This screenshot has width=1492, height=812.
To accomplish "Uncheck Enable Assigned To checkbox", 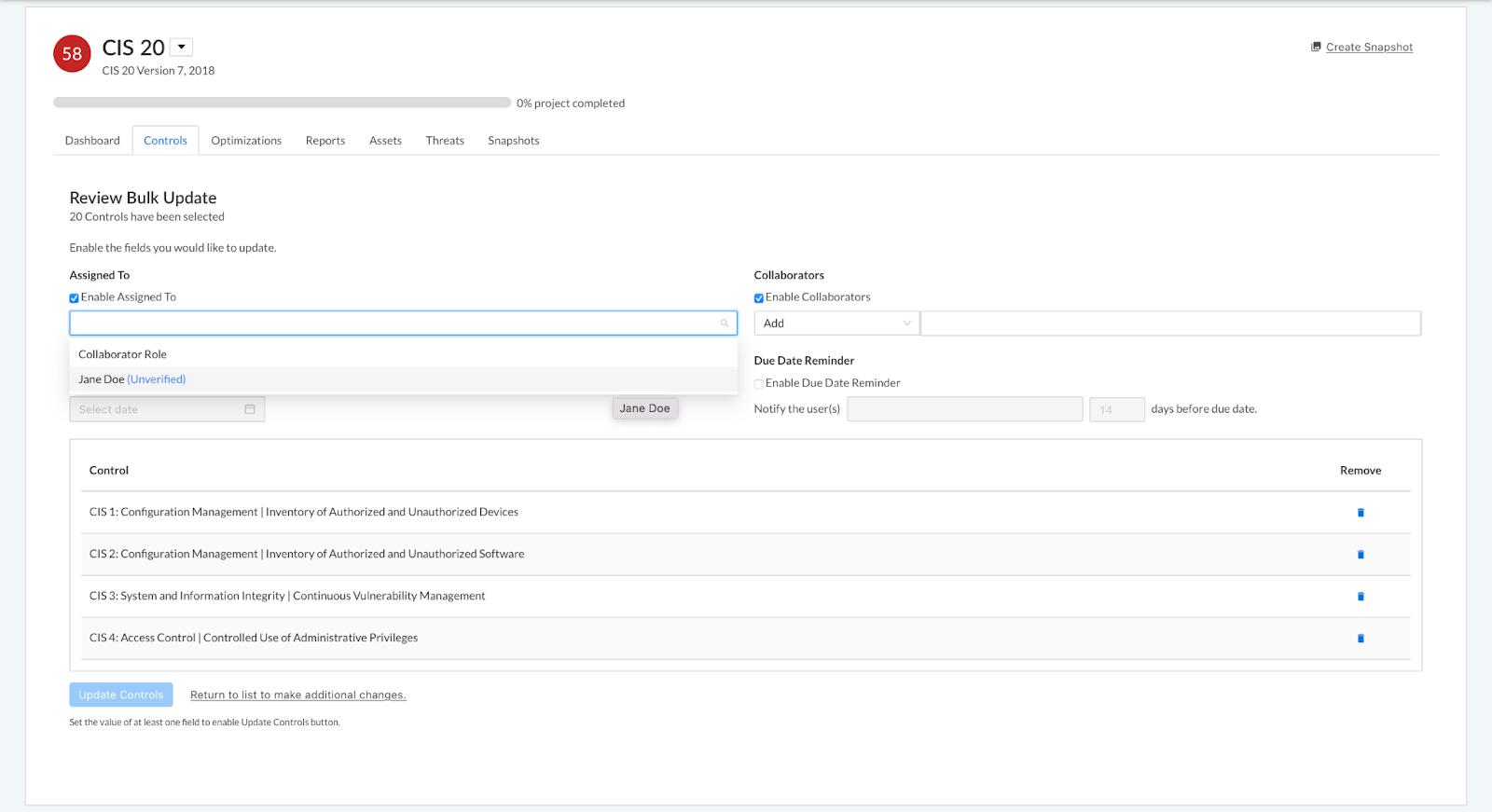I will [x=75, y=298].
